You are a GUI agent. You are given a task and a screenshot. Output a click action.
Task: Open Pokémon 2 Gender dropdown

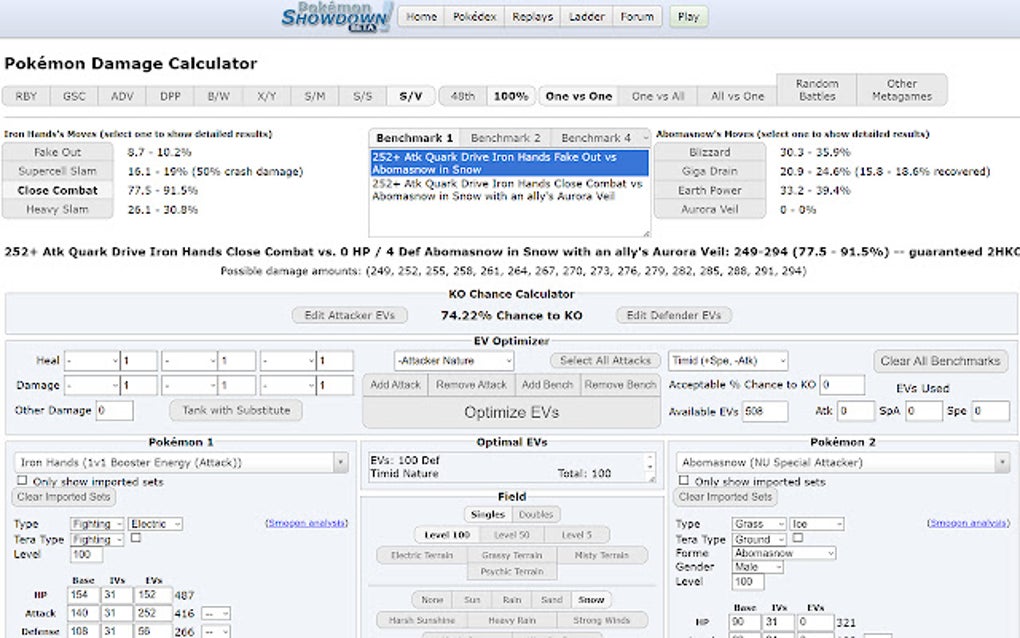click(x=758, y=567)
